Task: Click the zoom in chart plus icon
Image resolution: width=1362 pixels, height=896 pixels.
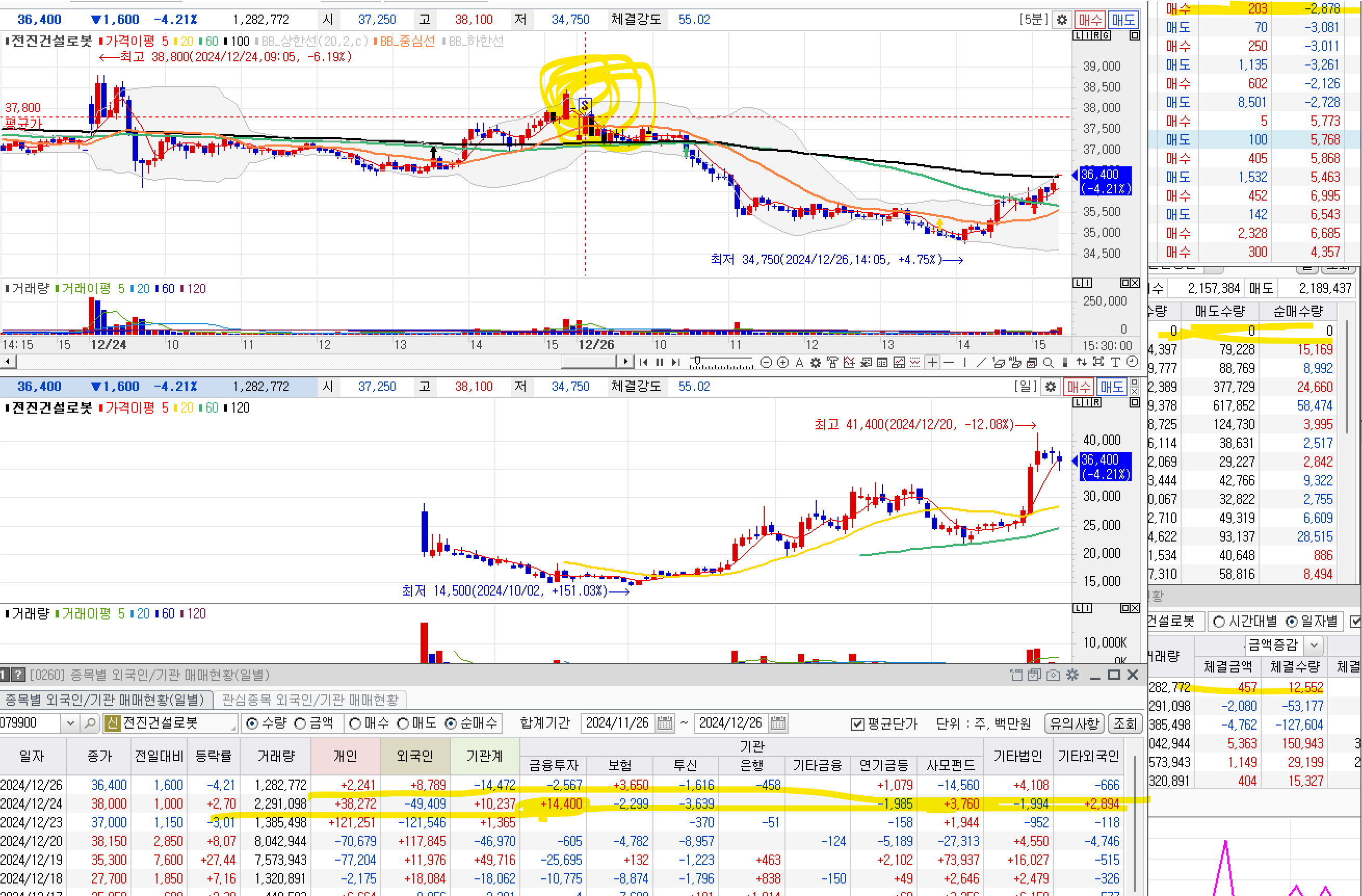Action: pyautogui.click(x=783, y=362)
